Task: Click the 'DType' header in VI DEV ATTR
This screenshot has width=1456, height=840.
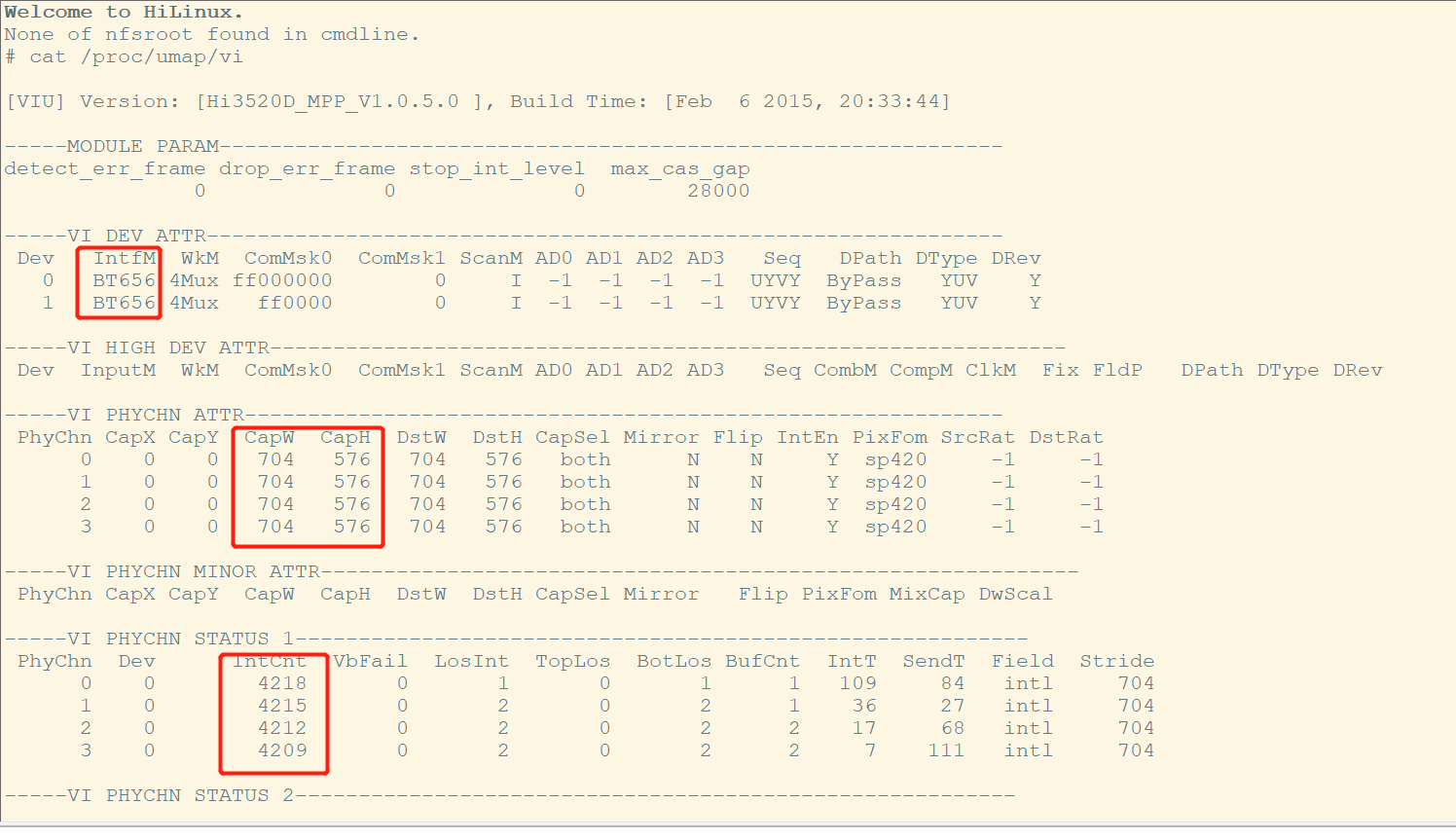Action: (x=947, y=258)
